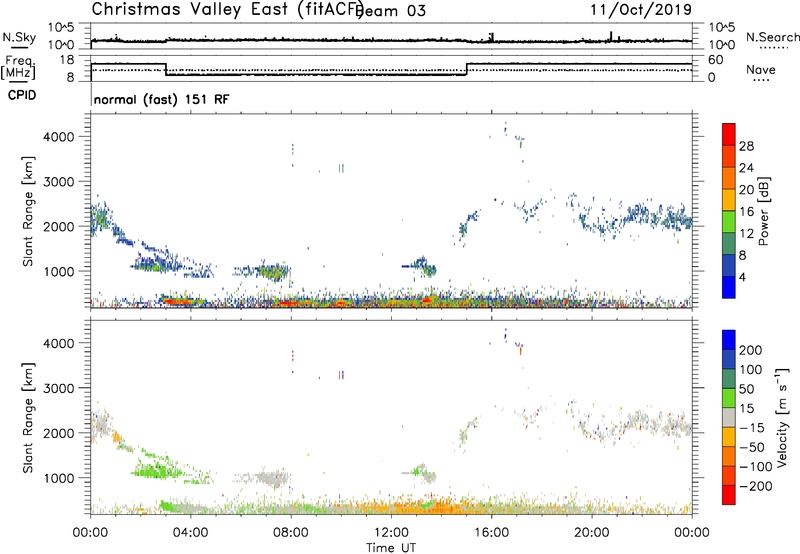This screenshot has height=554, width=800.
Task: Click the 'Freq. [MHz]' label
Action: point(19,67)
